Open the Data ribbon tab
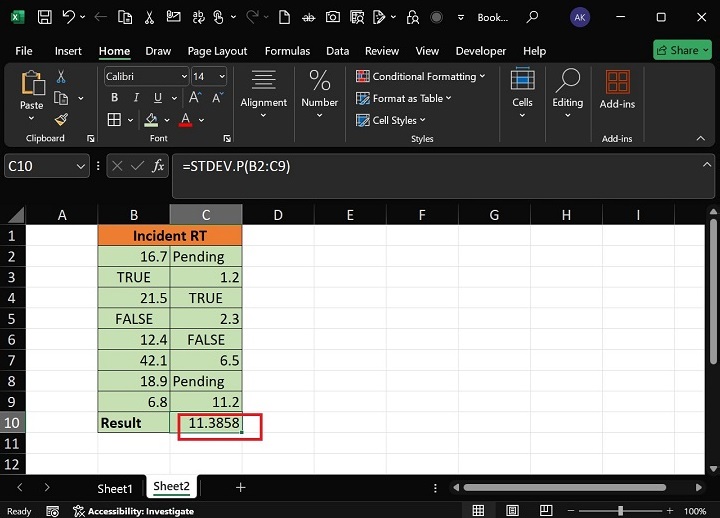The image size is (720, 518). 338,51
